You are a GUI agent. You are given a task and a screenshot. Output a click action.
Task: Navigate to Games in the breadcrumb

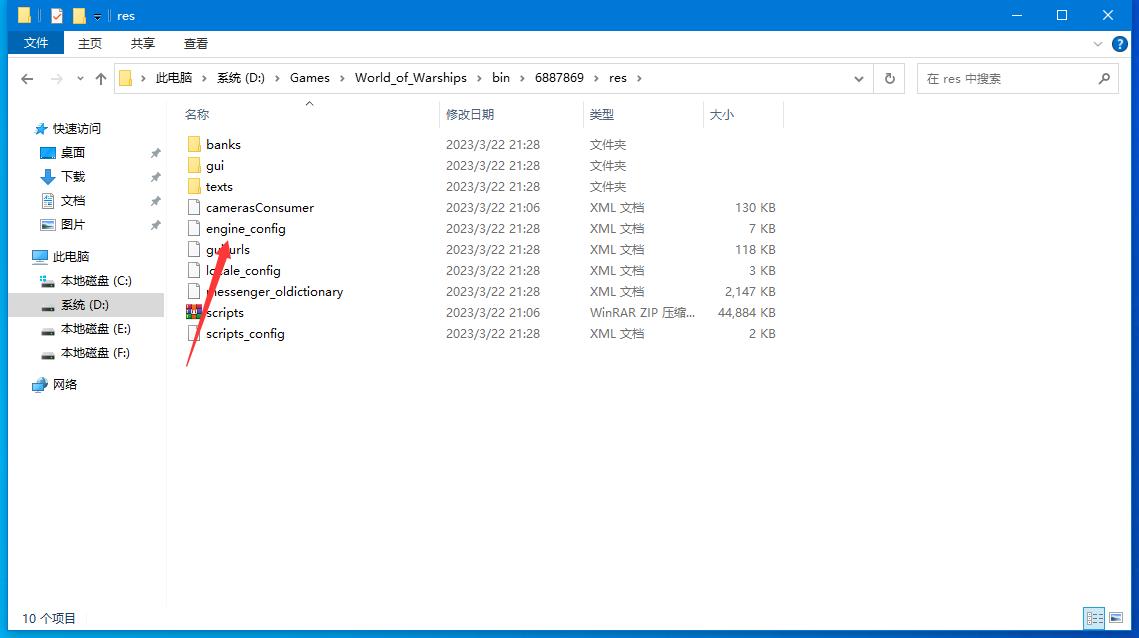[x=309, y=78]
